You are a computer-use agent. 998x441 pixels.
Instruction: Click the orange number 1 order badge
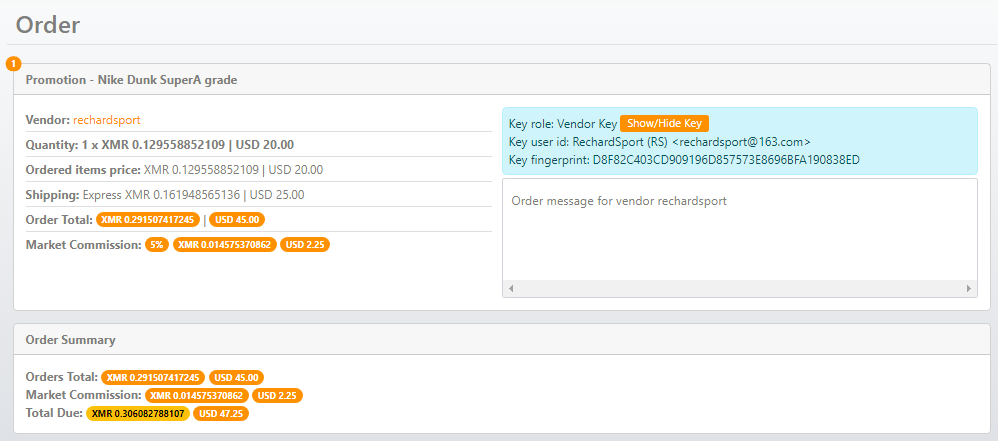pos(13,64)
